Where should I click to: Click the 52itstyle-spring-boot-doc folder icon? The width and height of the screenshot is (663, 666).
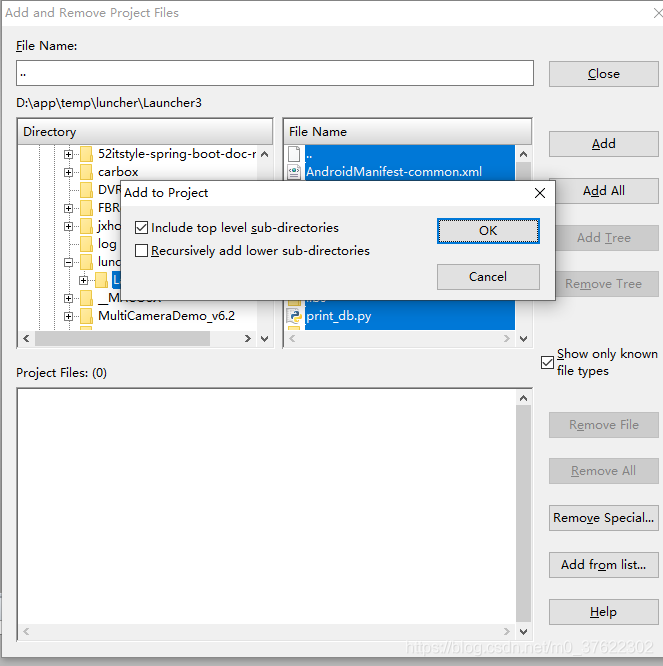tap(86, 154)
